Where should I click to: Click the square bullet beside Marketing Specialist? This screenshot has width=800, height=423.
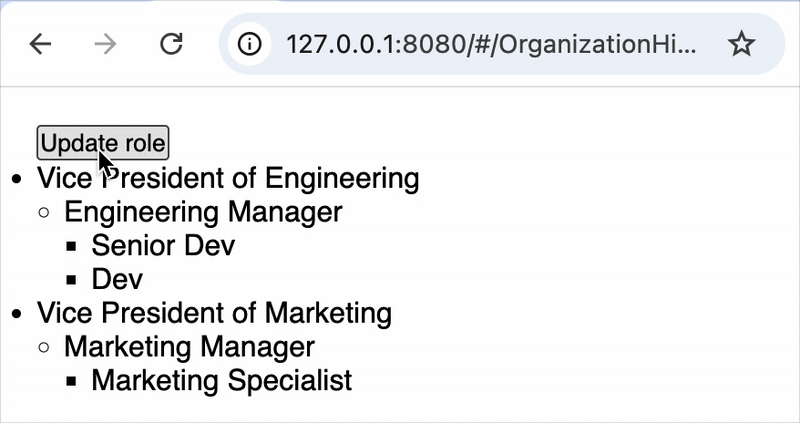click(x=71, y=381)
